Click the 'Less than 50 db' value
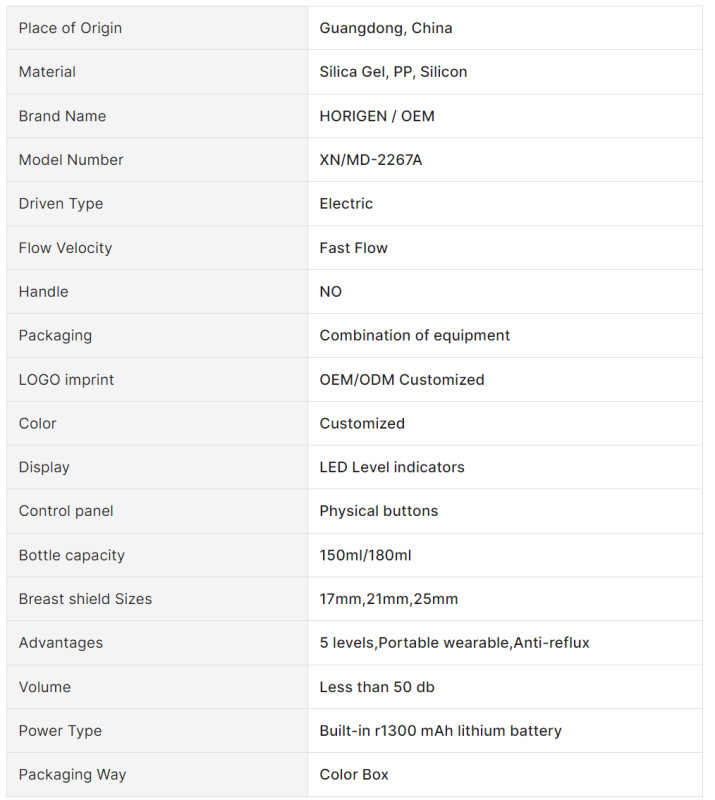 377,687
